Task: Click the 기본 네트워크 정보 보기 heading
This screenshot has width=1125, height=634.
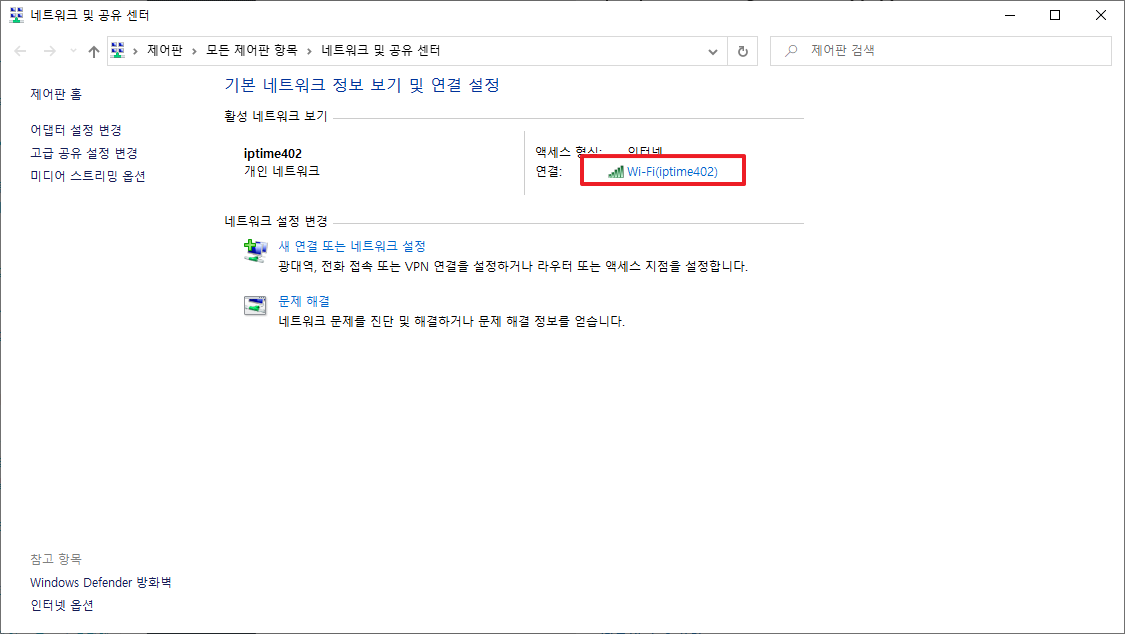Action: (x=362, y=85)
